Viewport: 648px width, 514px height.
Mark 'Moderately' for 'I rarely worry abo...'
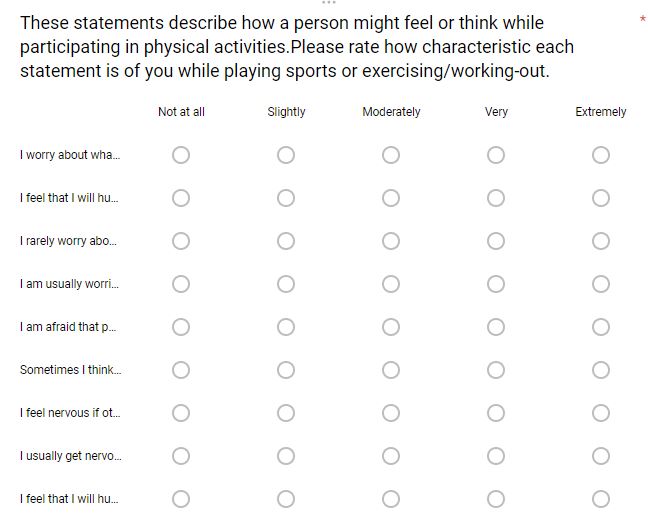[x=391, y=241]
